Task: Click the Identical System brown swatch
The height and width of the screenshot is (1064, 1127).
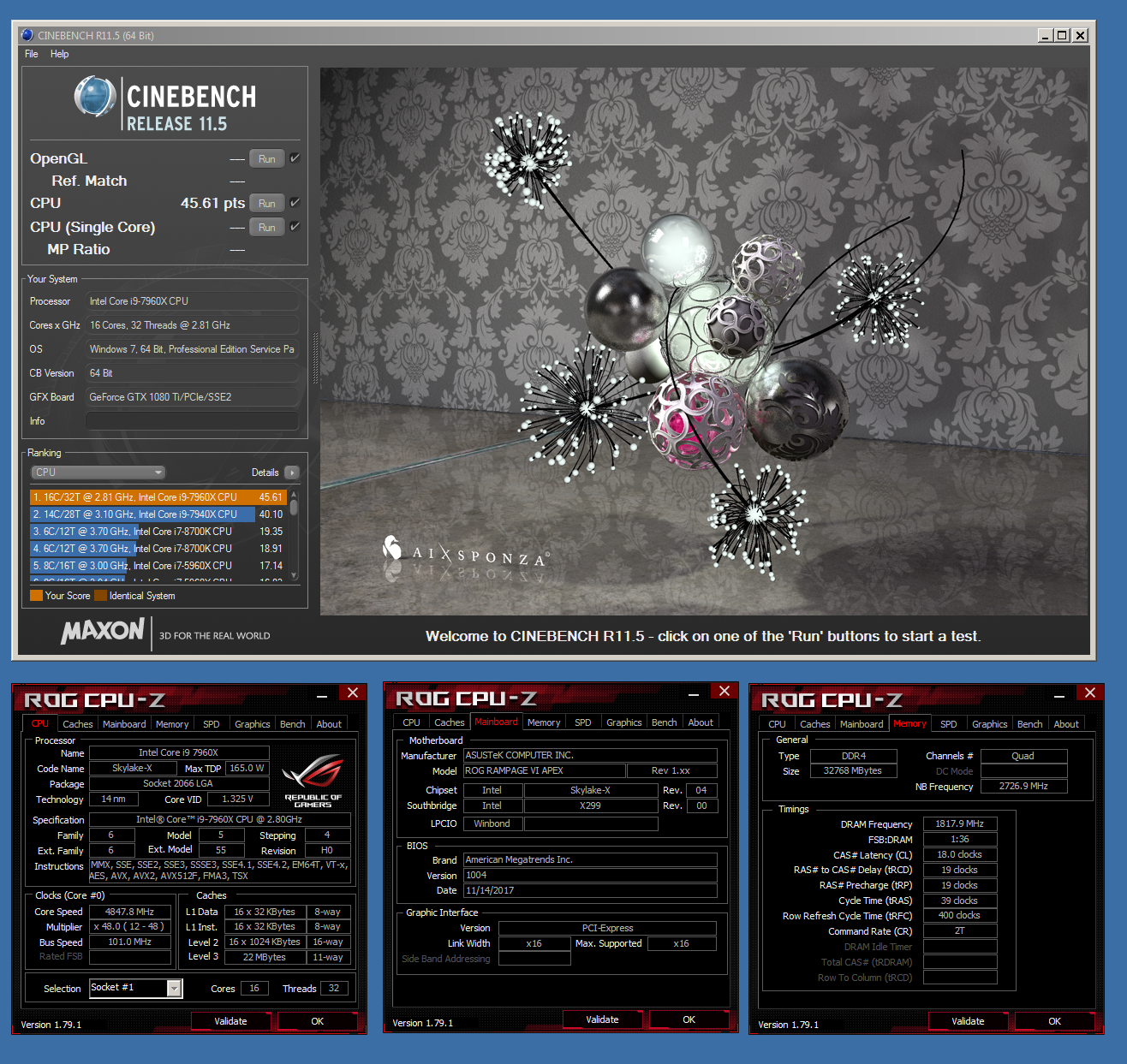Action: [100, 596]
